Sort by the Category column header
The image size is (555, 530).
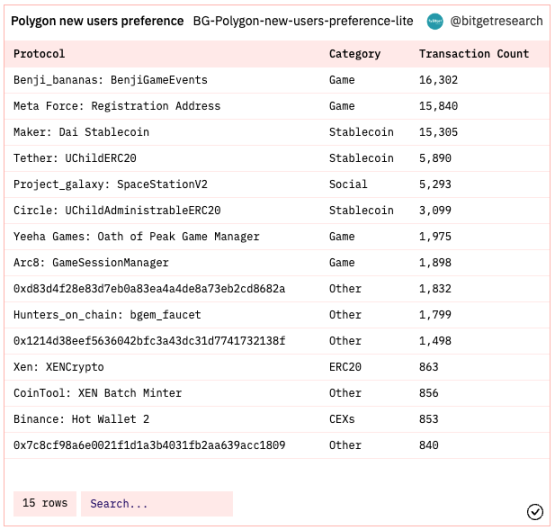point(355,54)
